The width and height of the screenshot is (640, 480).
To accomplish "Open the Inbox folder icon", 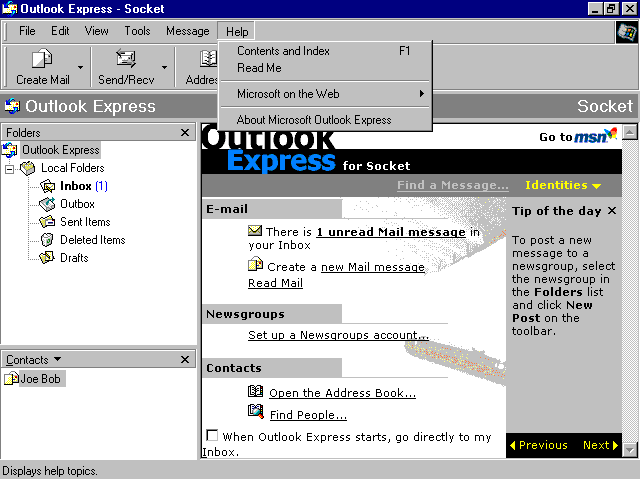I will (48, 186).
